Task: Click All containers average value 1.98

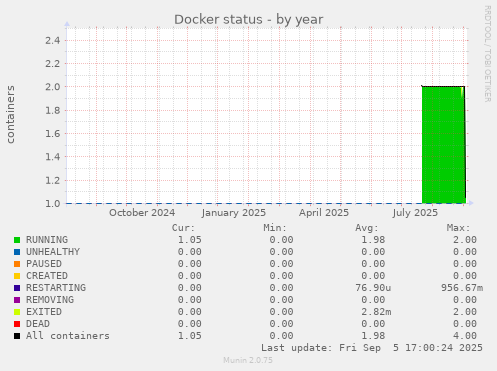Action: 373,336
